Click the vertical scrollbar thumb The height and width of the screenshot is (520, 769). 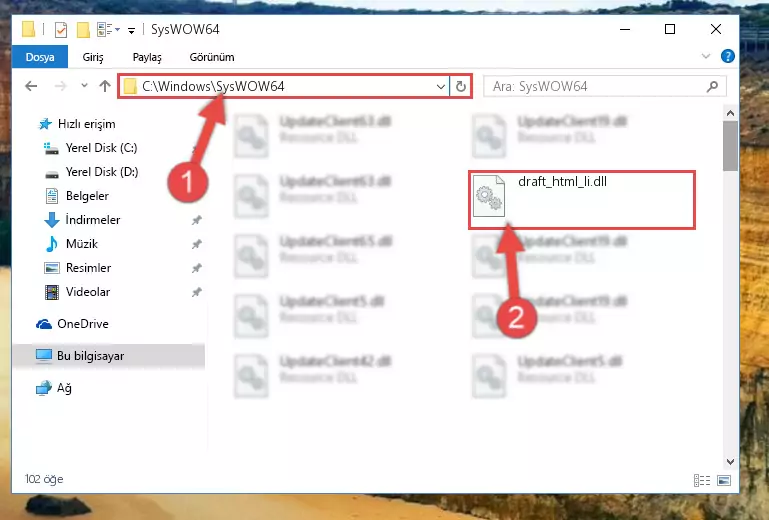(x=730, y=146)
